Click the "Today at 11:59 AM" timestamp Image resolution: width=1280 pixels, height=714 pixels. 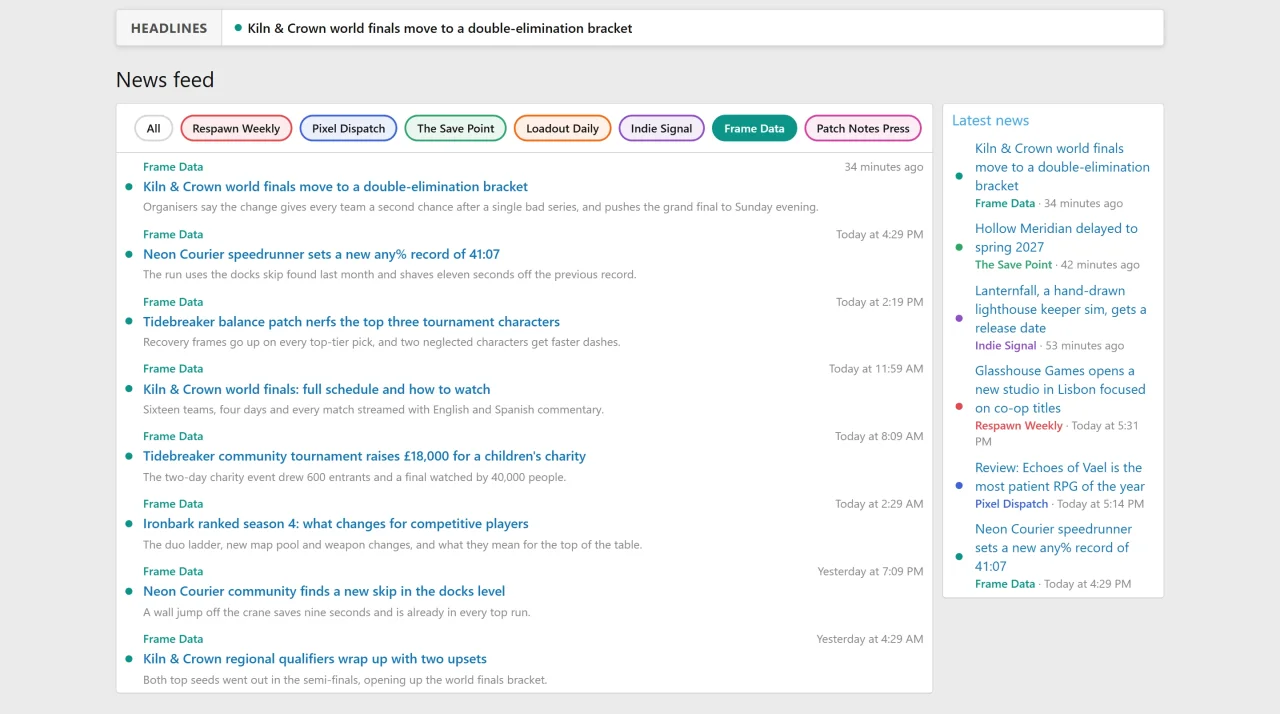pyautogui.click(x=876, y=369)
